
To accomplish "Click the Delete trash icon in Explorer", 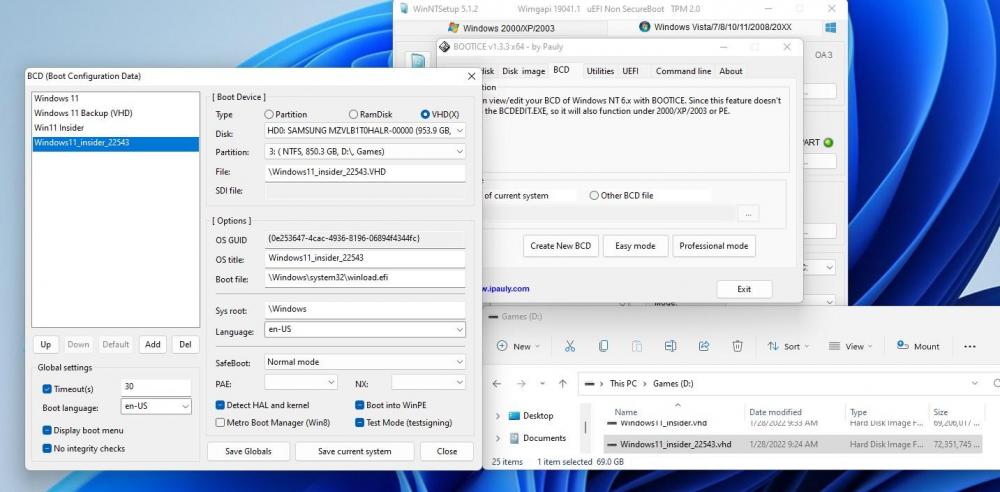I will point(737,346).
